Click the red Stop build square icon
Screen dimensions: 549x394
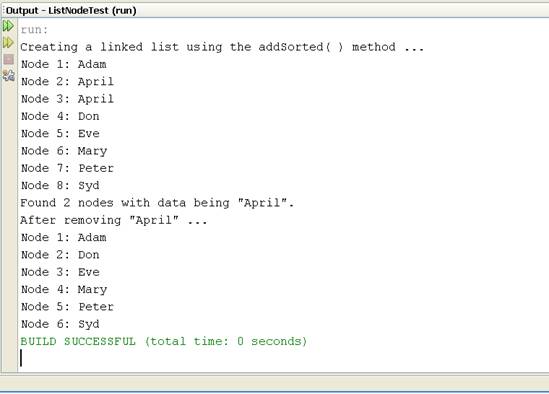pyautogui.click(x=8, y=59)
